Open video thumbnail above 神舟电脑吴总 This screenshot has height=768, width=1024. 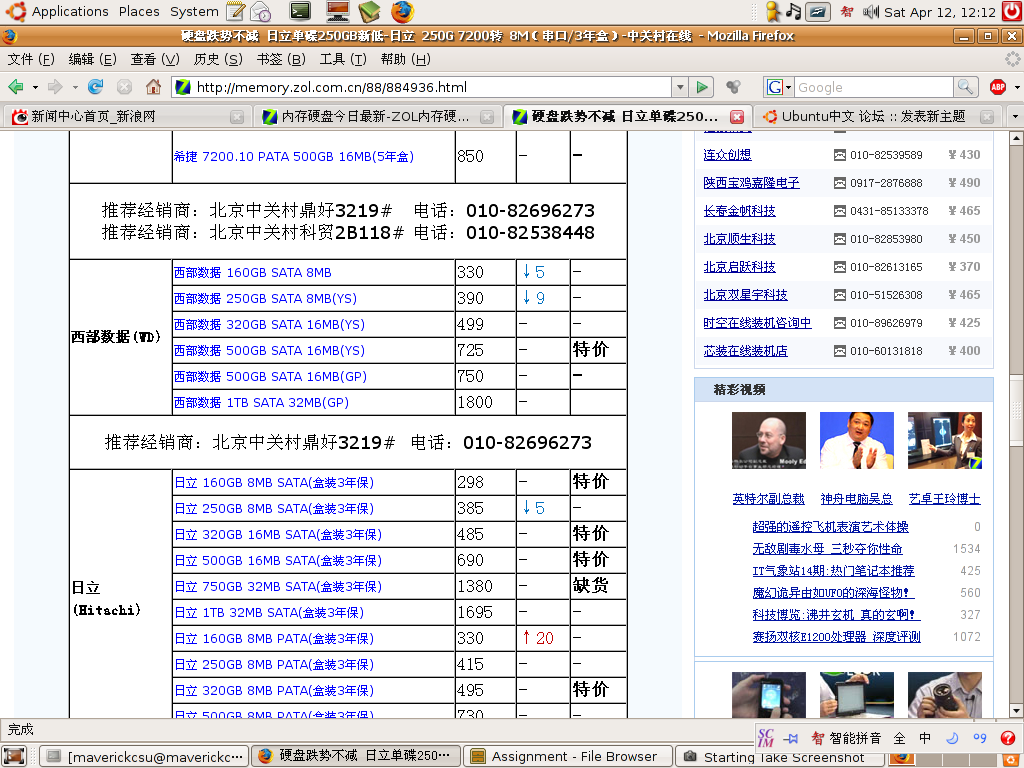point(857,440)
